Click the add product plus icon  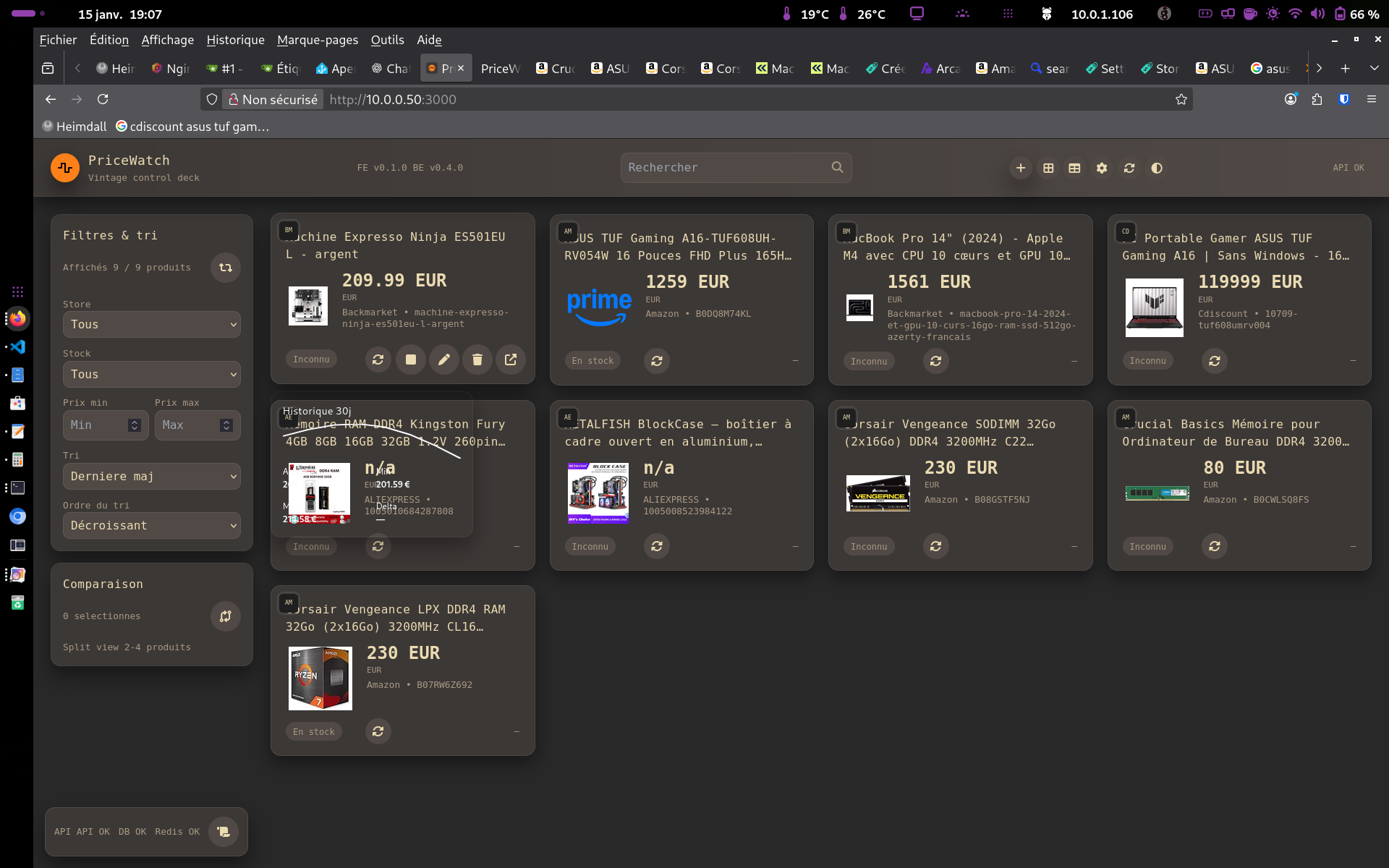(x=1020, y=168)
